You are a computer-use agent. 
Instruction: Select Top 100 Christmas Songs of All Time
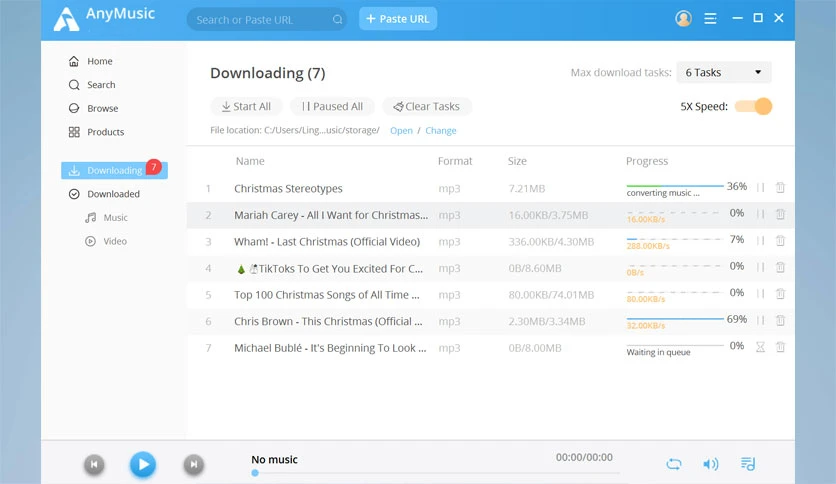[x=327, y=295]
